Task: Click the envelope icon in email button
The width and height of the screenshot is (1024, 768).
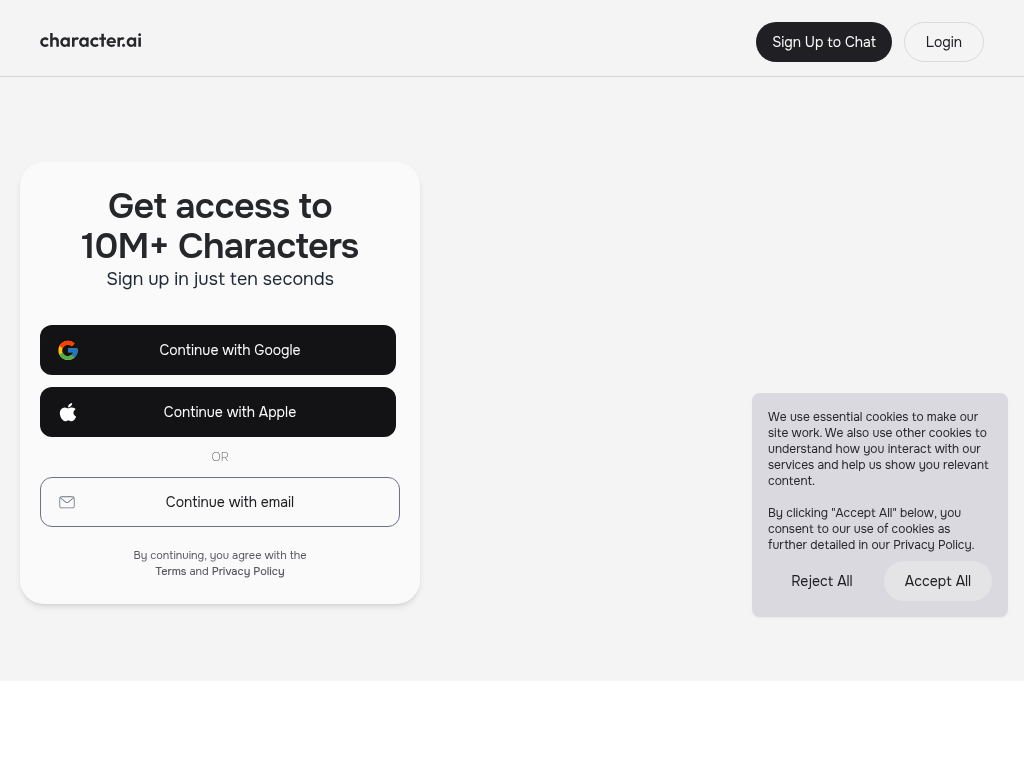Action: point(67,502)
